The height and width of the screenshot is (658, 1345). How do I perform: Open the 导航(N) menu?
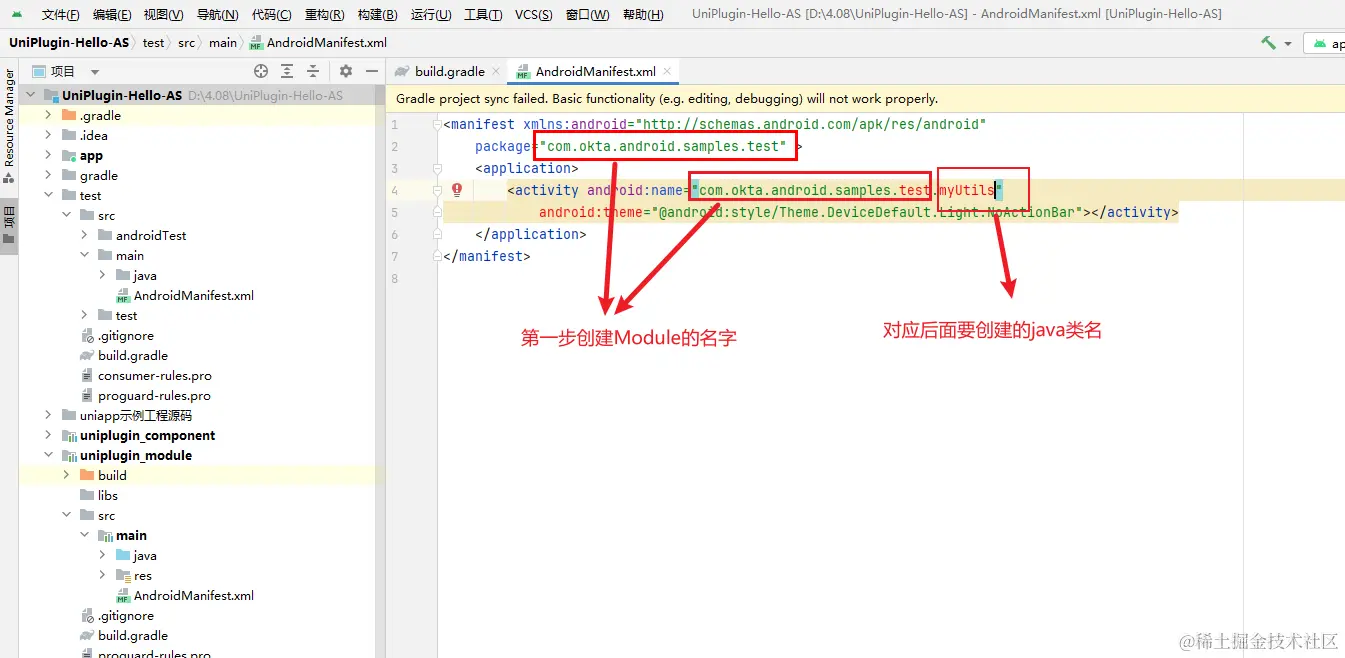tap(217, 14)
